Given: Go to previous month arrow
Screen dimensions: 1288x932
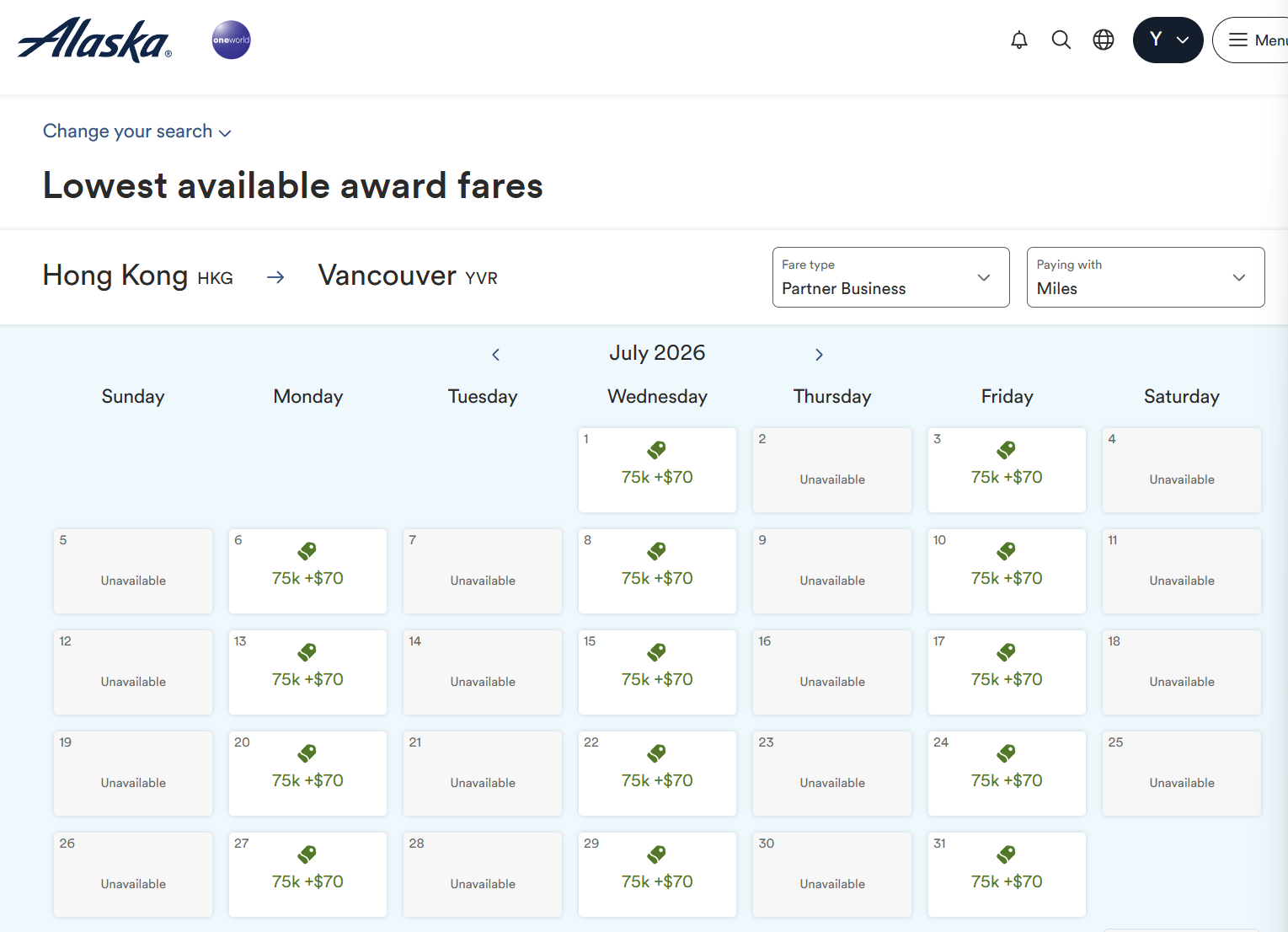Looking at the screenshot, I should tap(496, 355).
